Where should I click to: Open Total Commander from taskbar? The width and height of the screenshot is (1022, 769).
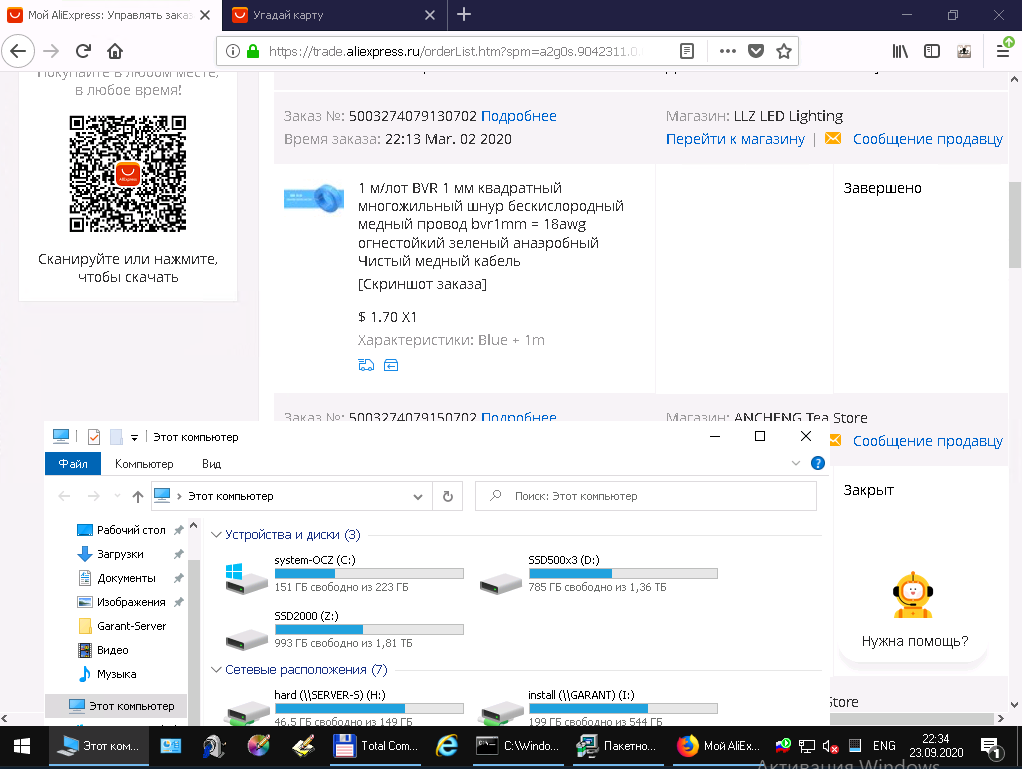(x=374, y=746)
